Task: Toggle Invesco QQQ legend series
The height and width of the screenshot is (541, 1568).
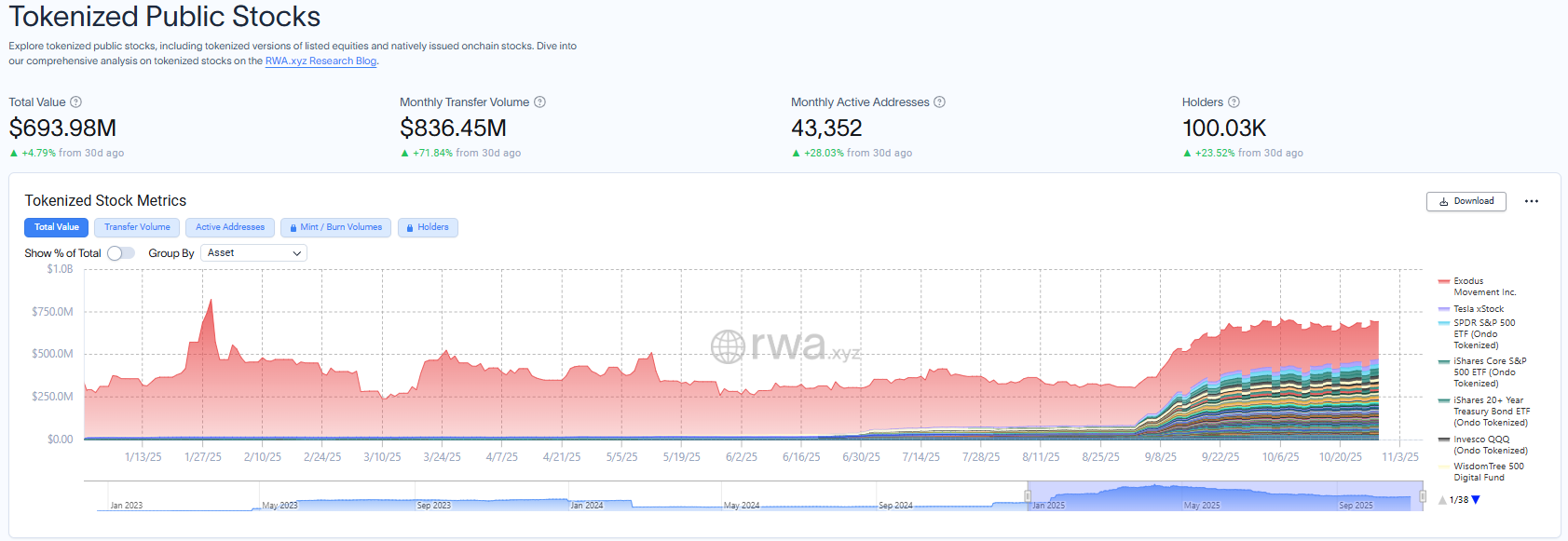Action: (x=1483, y=445)
